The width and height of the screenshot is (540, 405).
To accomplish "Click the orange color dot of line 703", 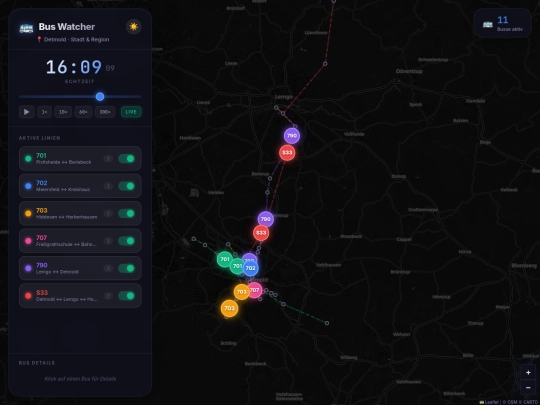I will (28, 214).
